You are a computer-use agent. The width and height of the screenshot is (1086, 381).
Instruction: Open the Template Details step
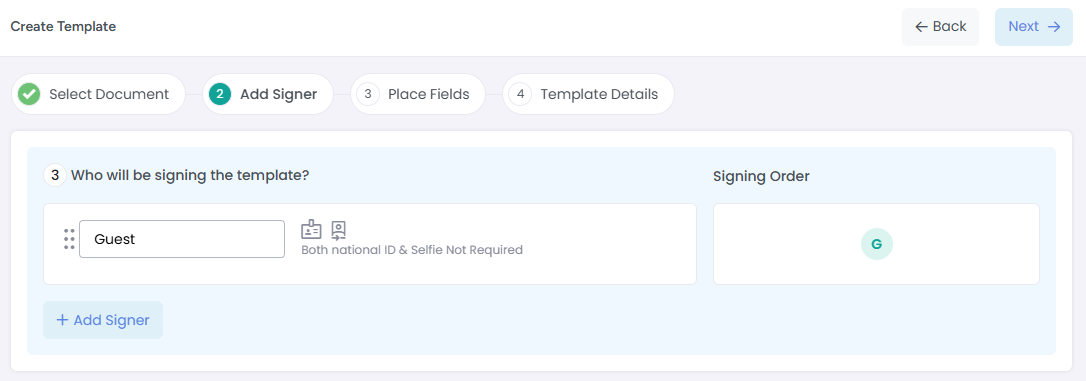tap(588, 94)
